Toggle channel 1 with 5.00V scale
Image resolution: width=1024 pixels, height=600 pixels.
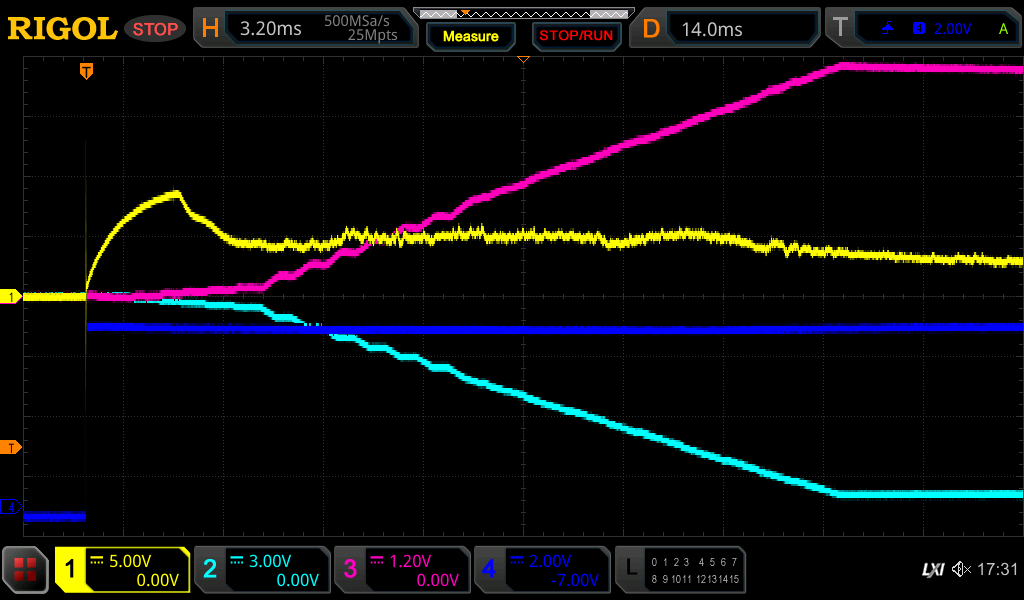pos(122,569)
